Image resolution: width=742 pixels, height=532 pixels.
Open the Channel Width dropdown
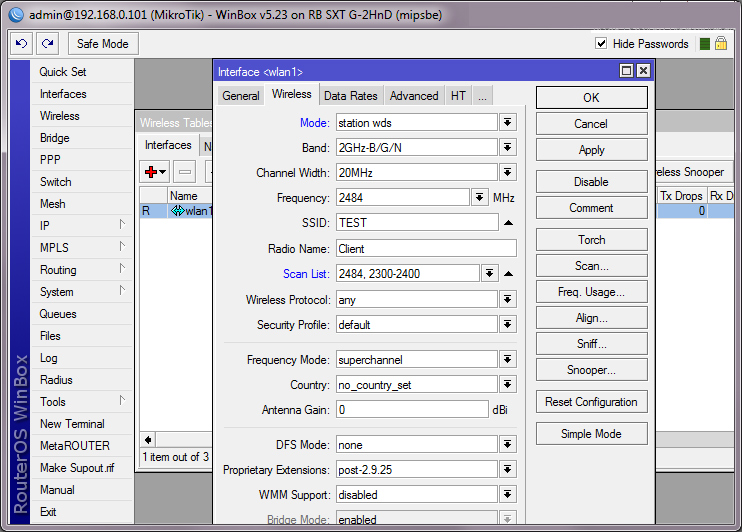[507, 172]
